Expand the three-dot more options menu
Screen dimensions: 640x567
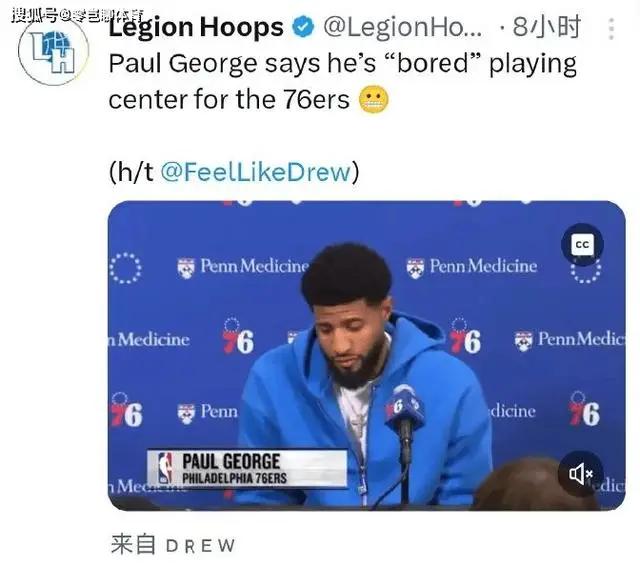tap(611, 29)
